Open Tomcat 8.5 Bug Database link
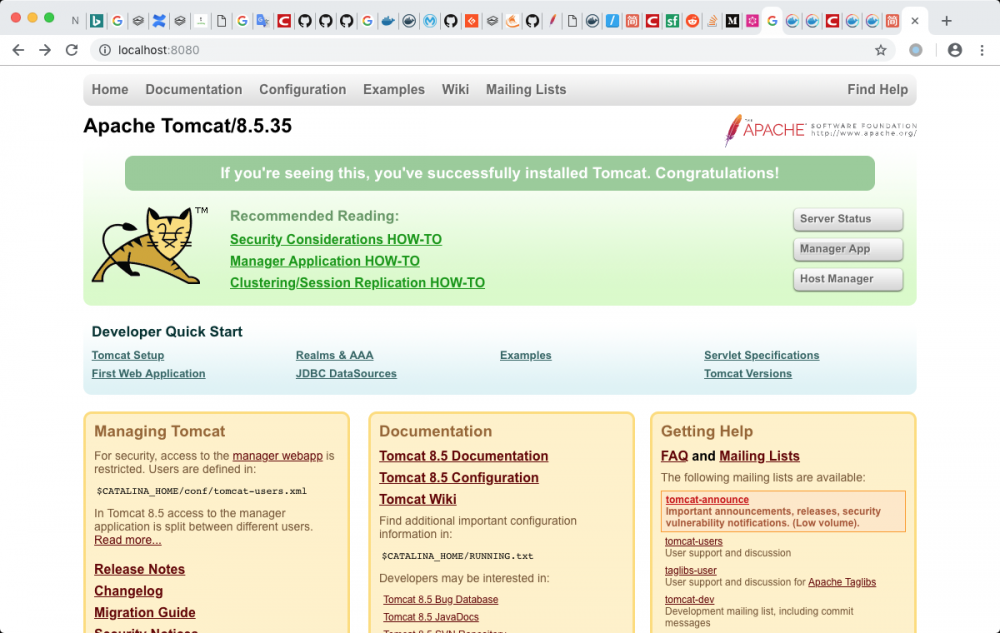1000x633 pixels. tap(441, 599)
